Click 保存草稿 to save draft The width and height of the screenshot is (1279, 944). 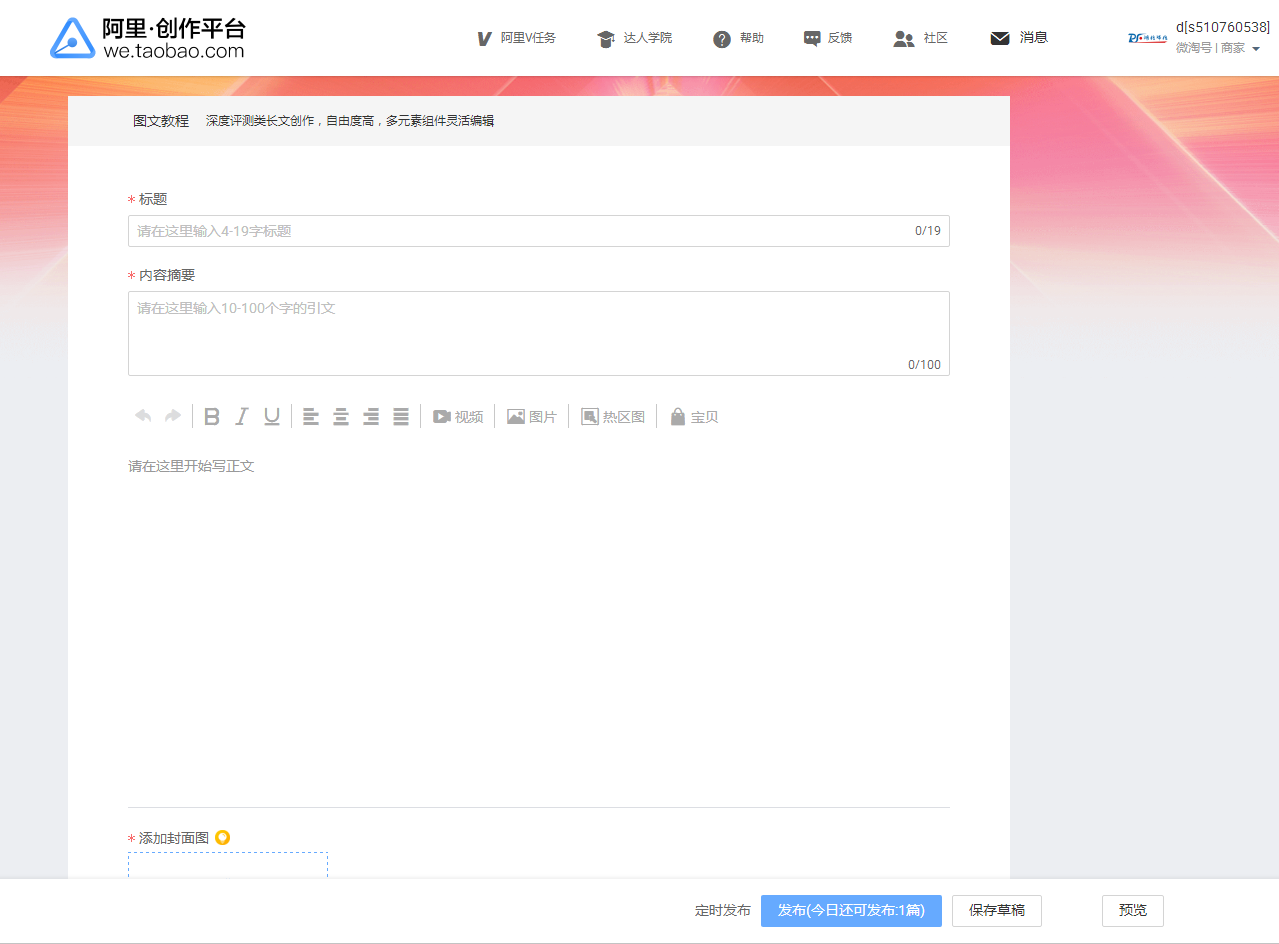click(996, 911)
